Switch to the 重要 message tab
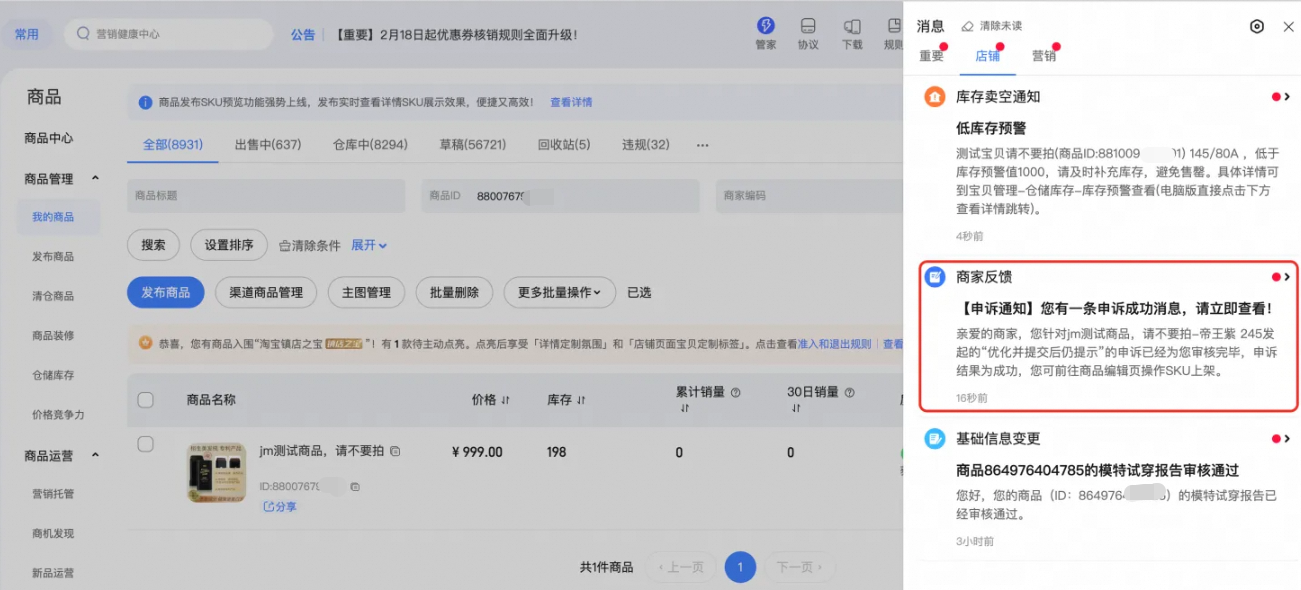This screenshot has height=590, width=1301. click(931, 56)
